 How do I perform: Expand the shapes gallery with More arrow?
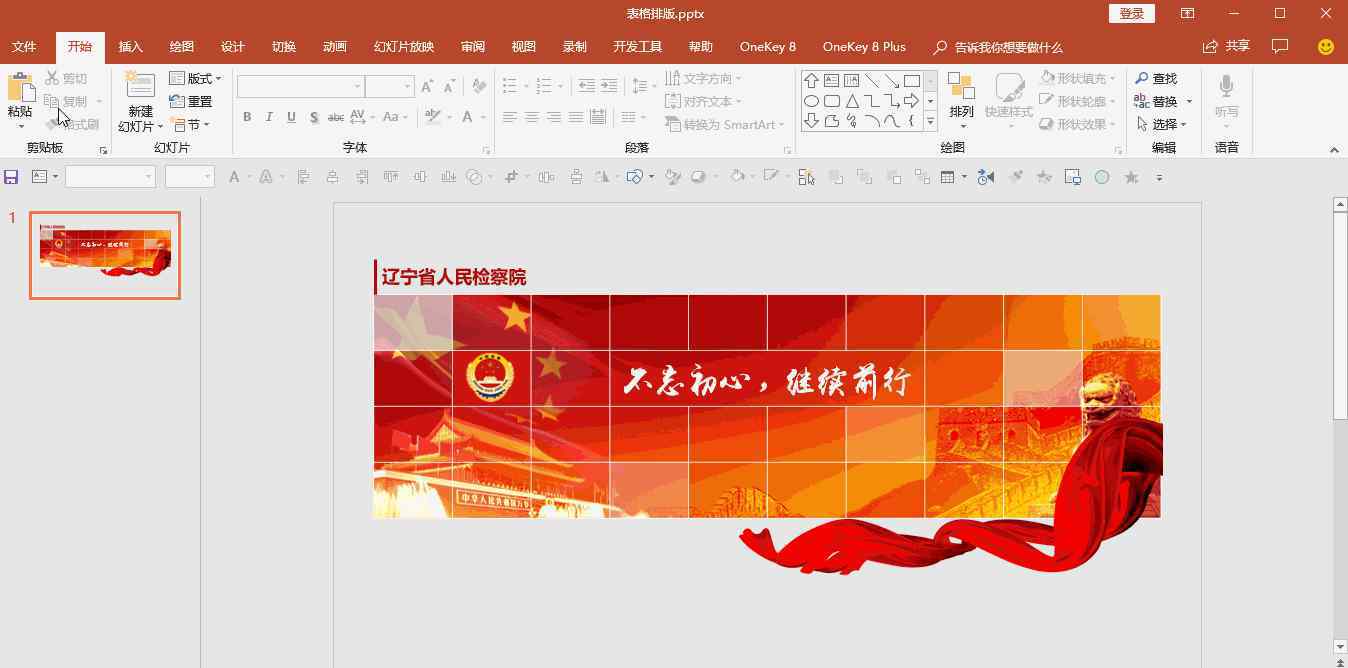930,122
